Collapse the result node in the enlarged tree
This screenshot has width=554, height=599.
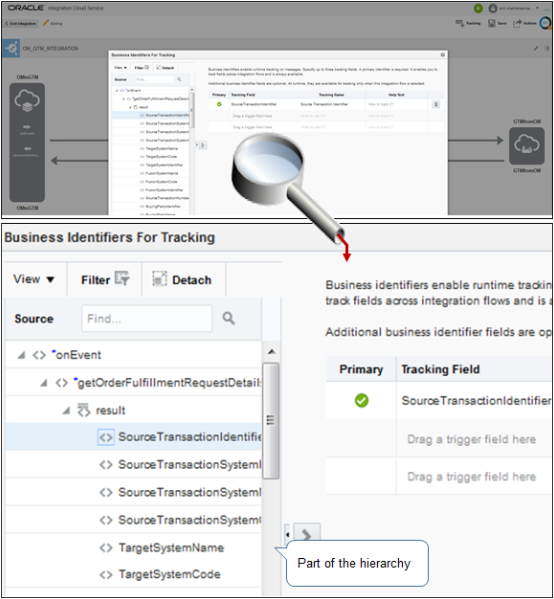66,411
